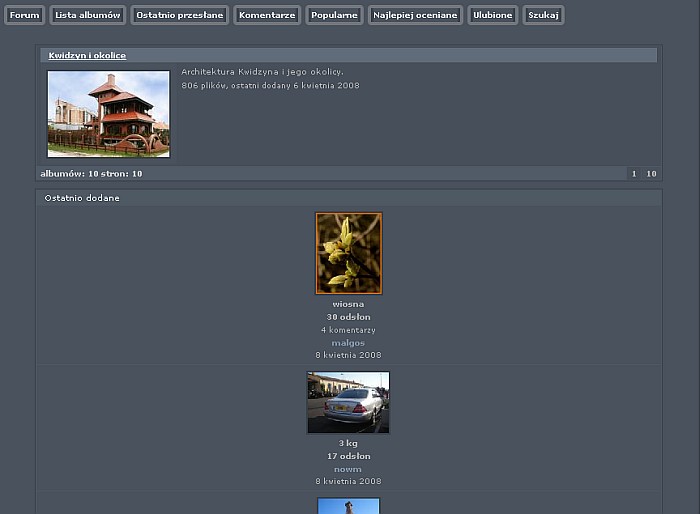Viewport: 700px width, 514px height.
Task: Click the Szukaj search button
Action: tap(543, 15)
